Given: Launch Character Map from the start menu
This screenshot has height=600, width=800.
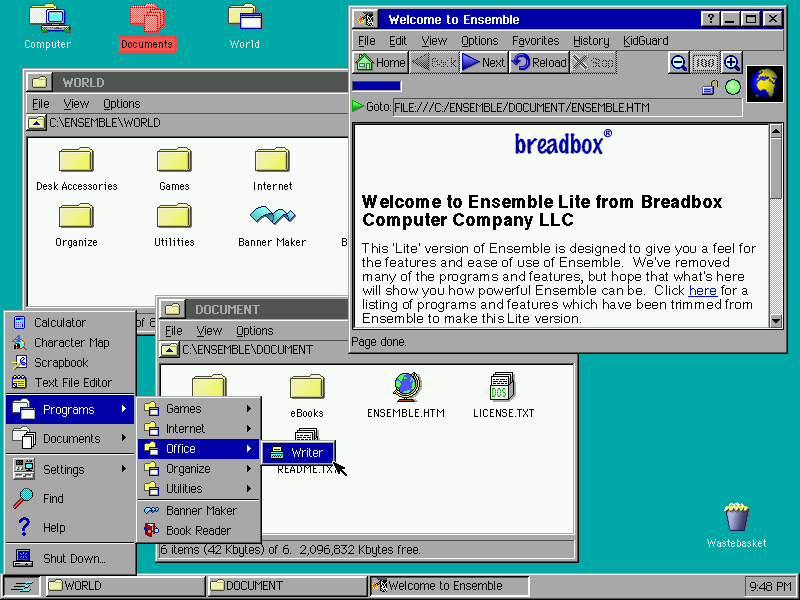Looking at the screenshot, I should (70, 342).
